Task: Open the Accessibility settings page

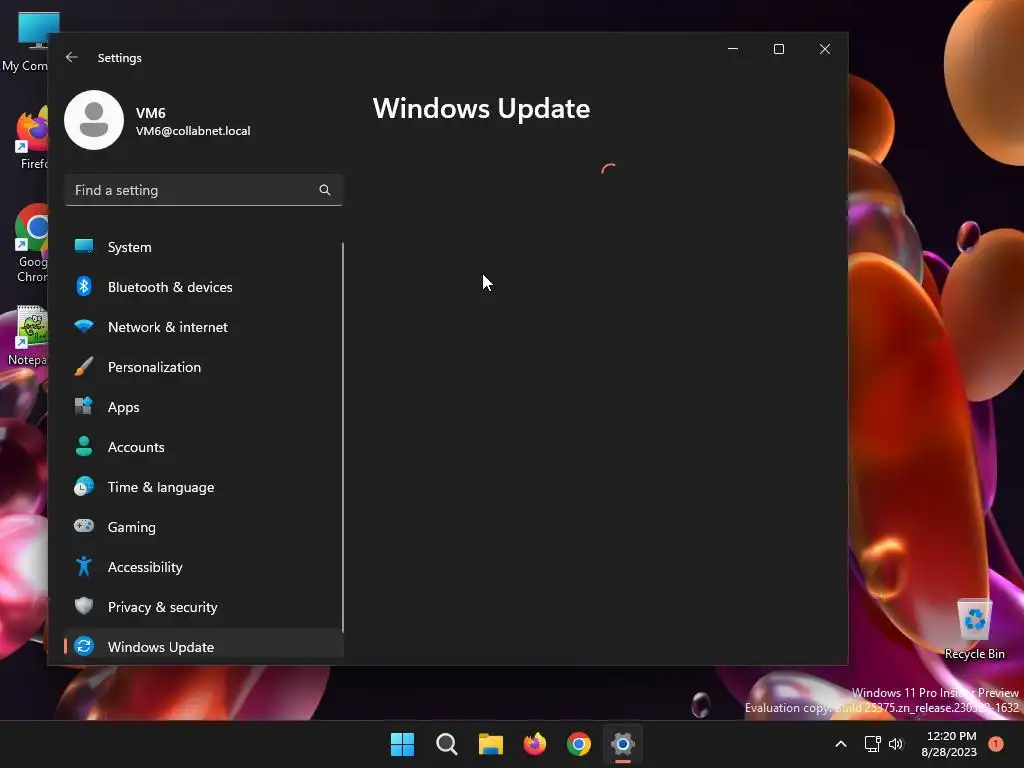Action: (204, 567)
